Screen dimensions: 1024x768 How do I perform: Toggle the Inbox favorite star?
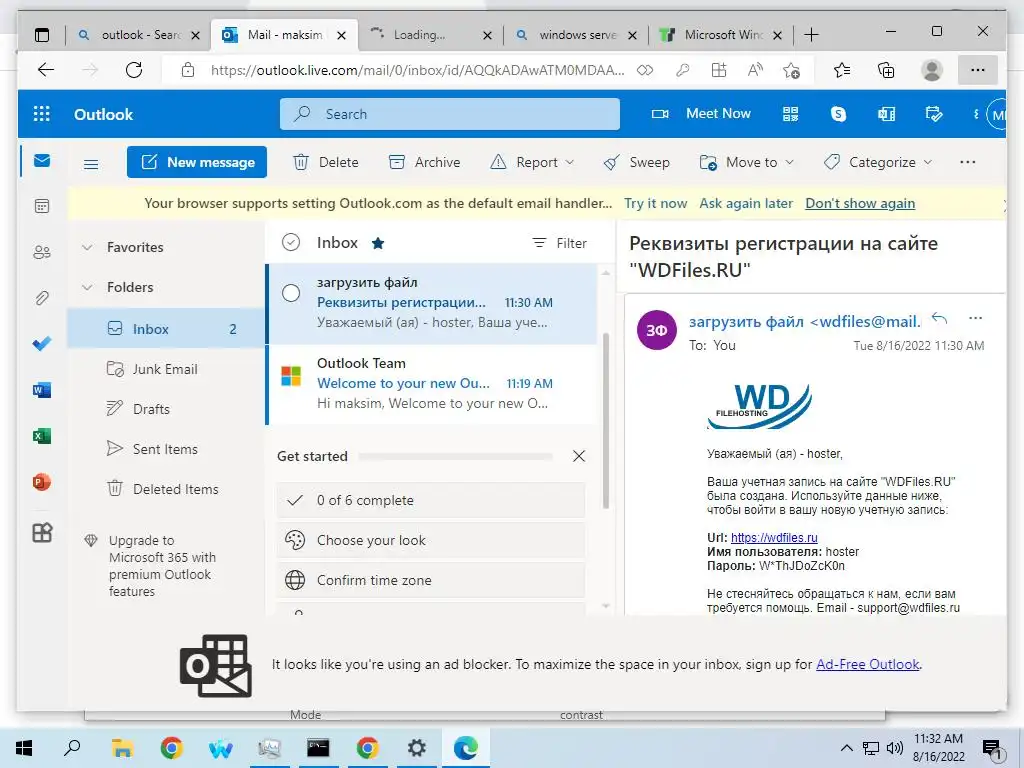(x=377, y=243)
